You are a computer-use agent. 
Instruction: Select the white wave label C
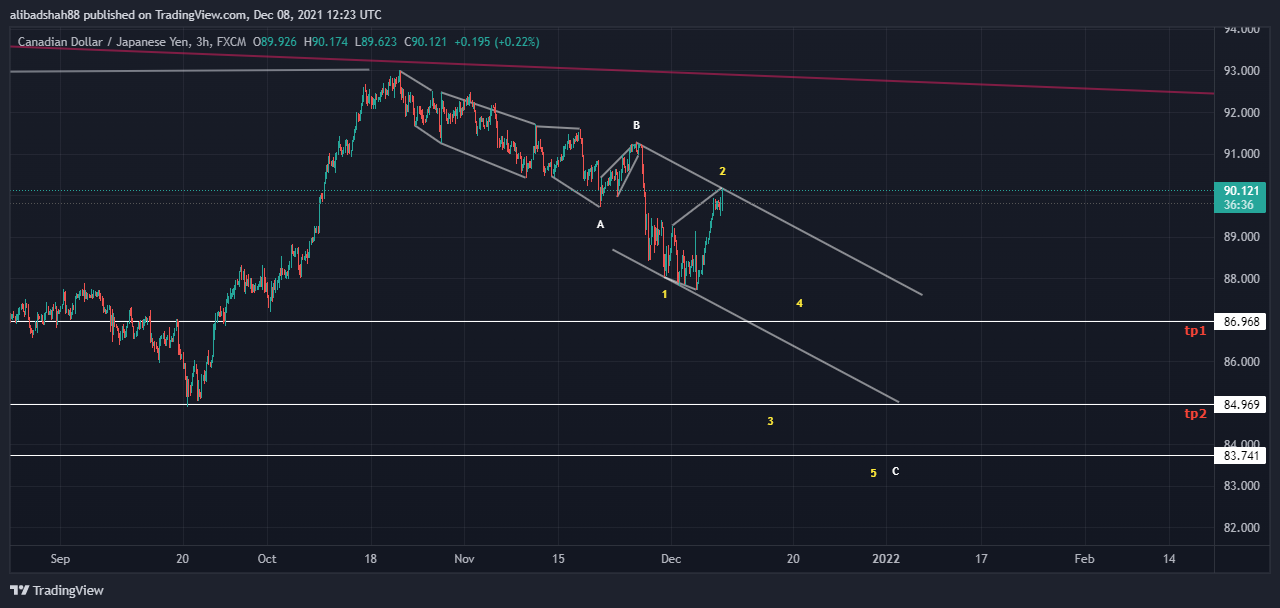coord(895,471)
